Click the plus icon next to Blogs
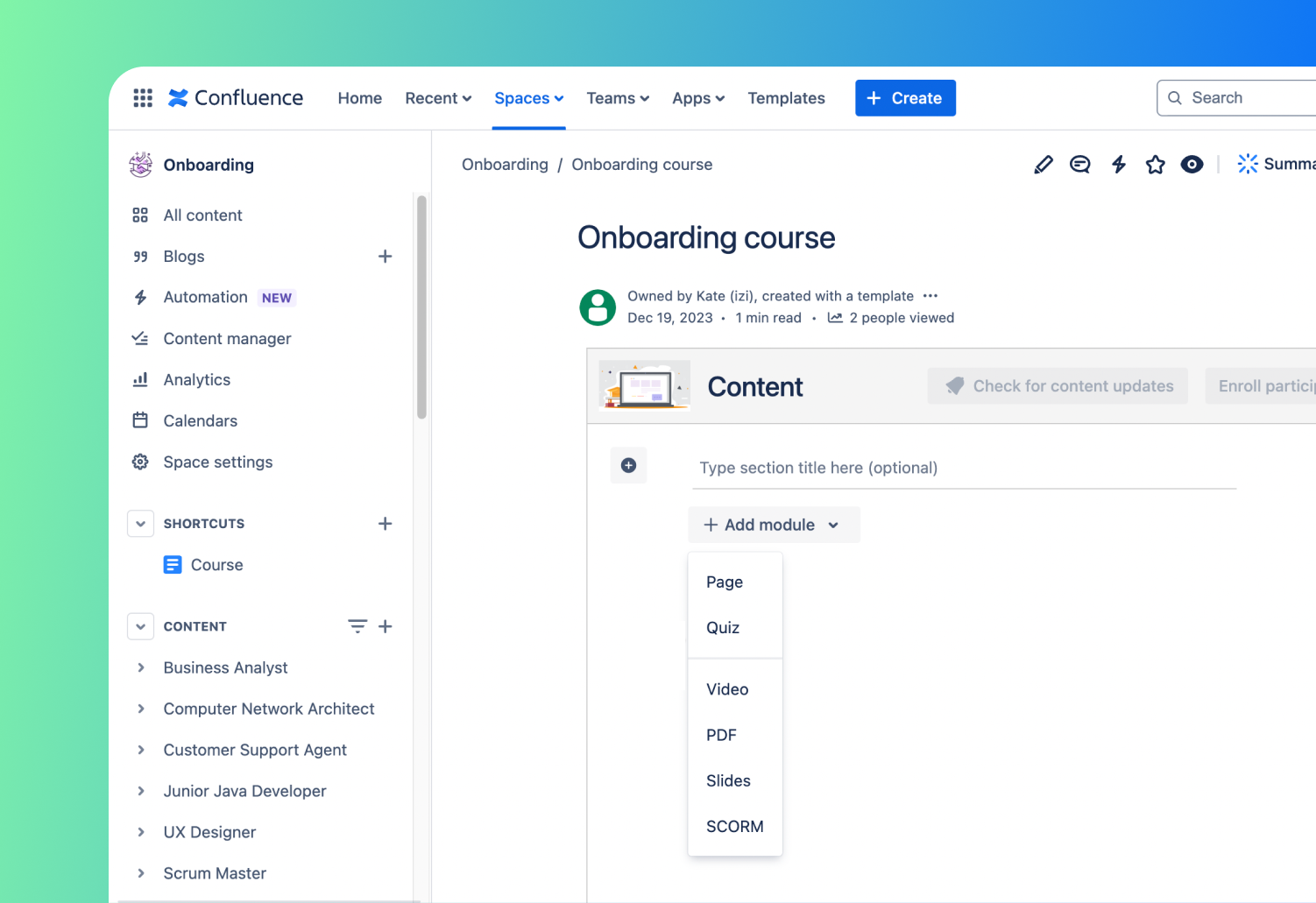 (385, 257)
